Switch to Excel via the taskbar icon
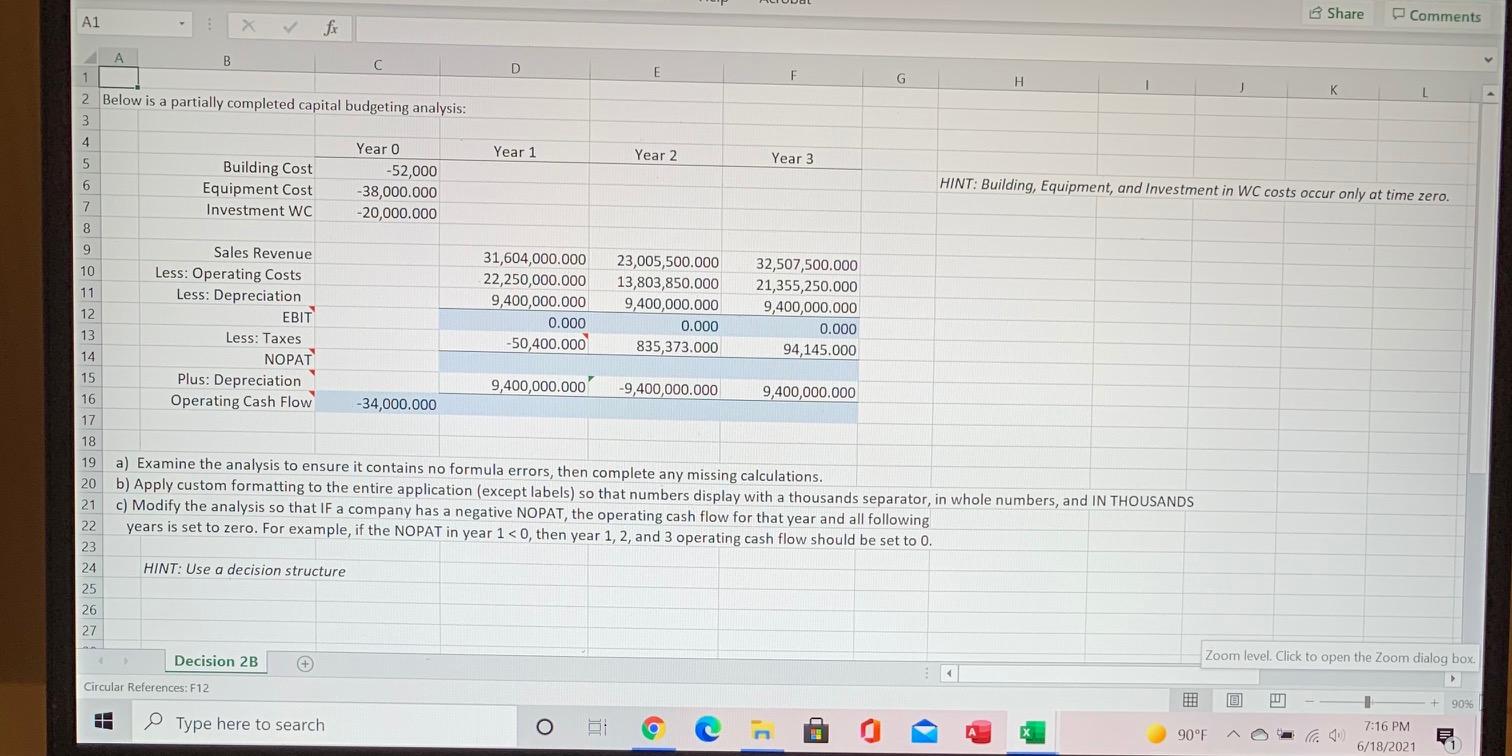 (x=1030, y=733)
